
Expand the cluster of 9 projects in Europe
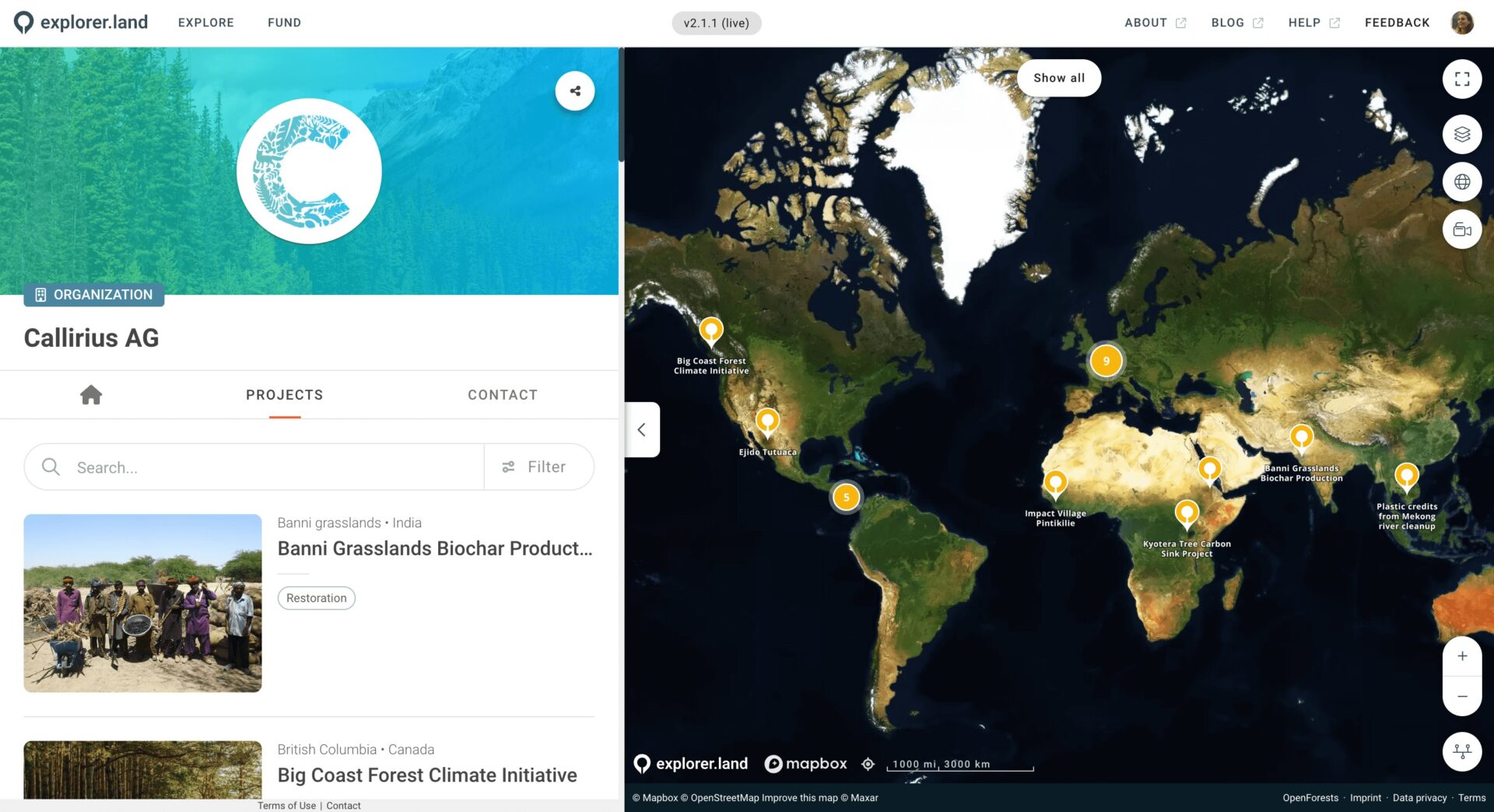pyautogui.click(x=1106, y=361)
